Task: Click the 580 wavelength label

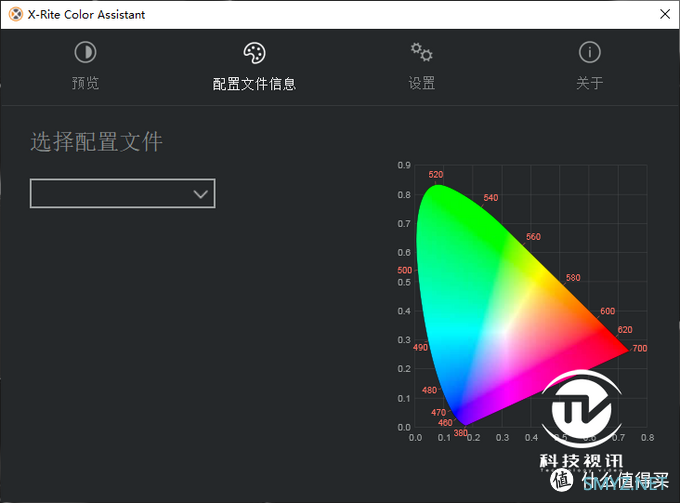Action: (573, 278)
